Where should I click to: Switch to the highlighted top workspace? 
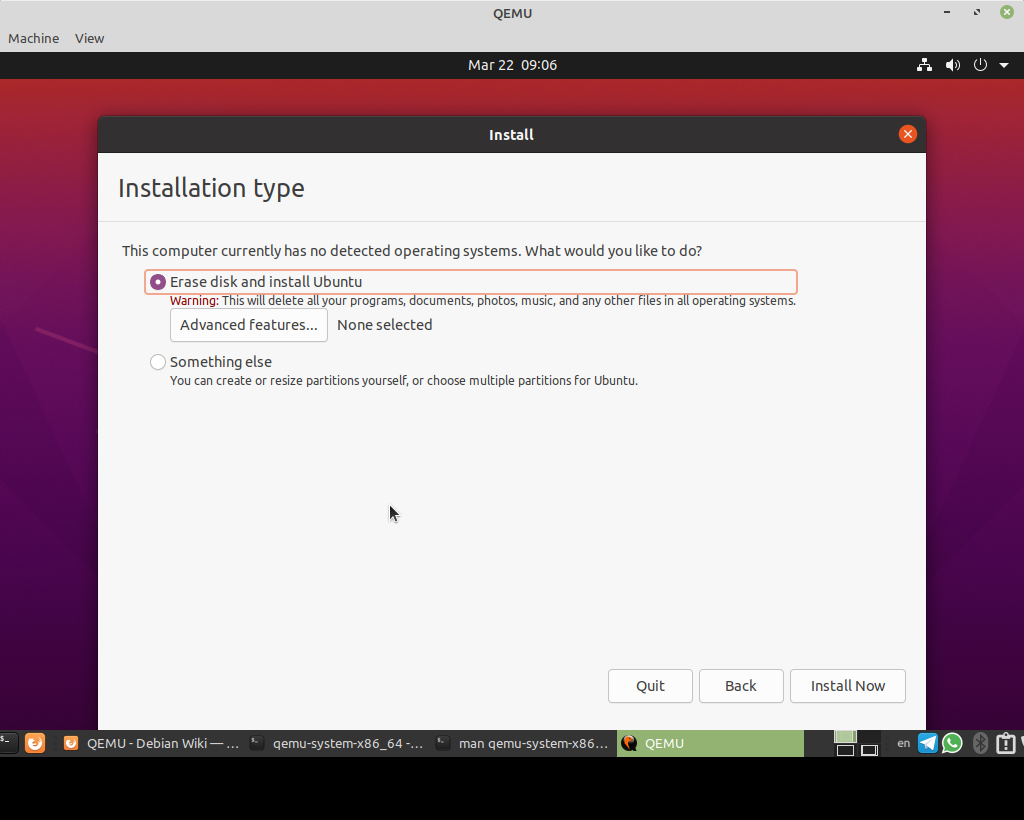click(x=845, y=737)
